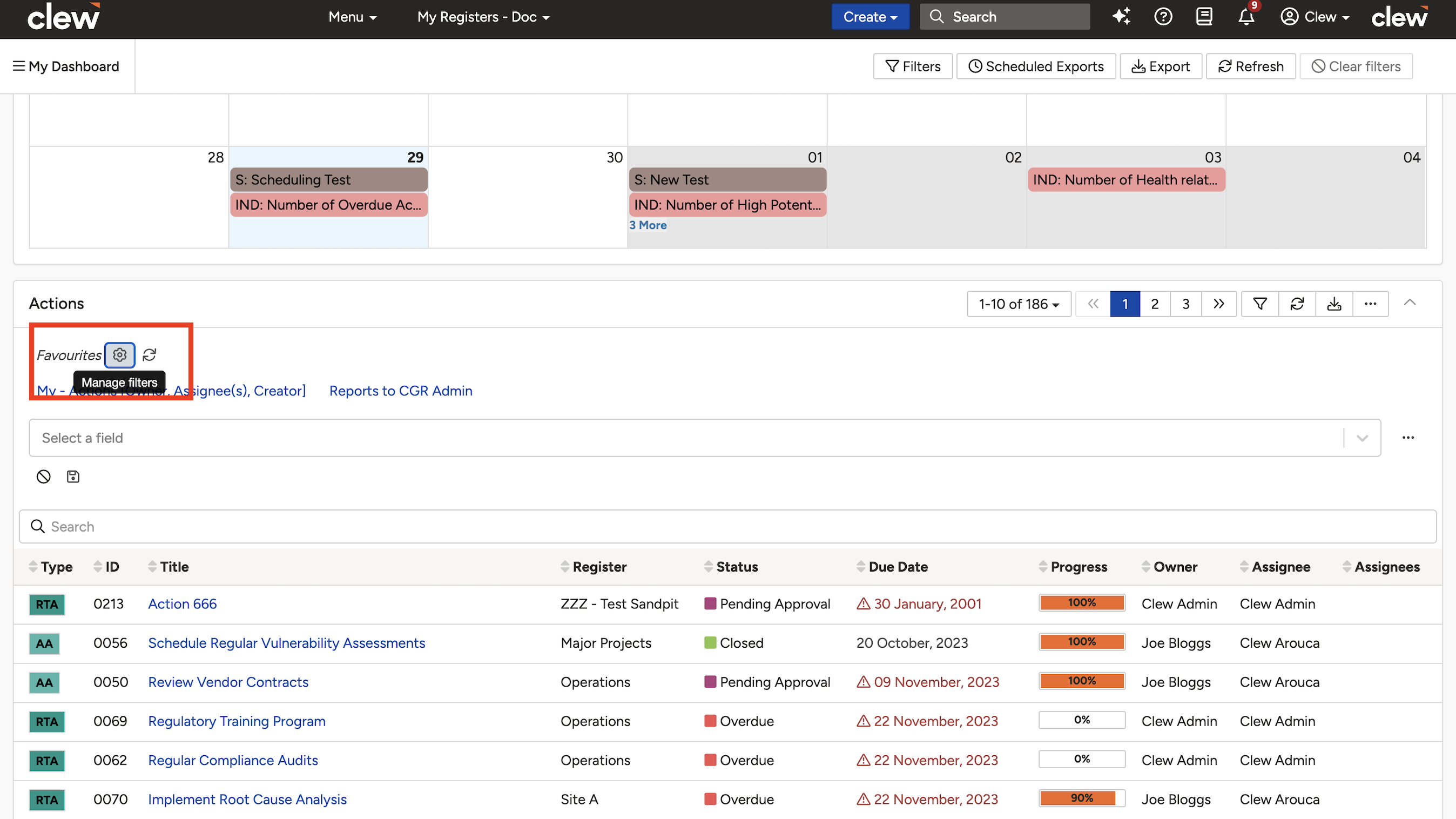Click the Actions panel filter funnel icon
Viewport: 1456px width, 819px height.
click(1260, 304)
